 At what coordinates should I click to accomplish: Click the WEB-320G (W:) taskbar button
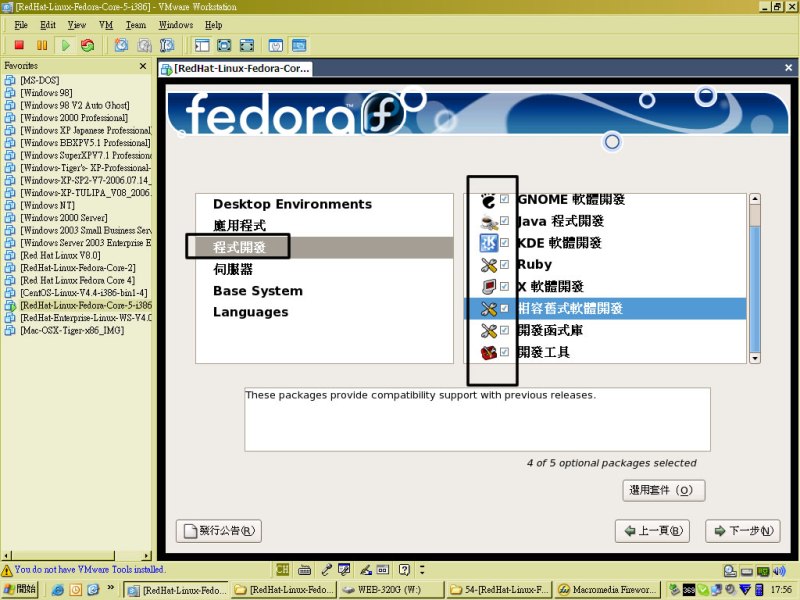[390, 590]
